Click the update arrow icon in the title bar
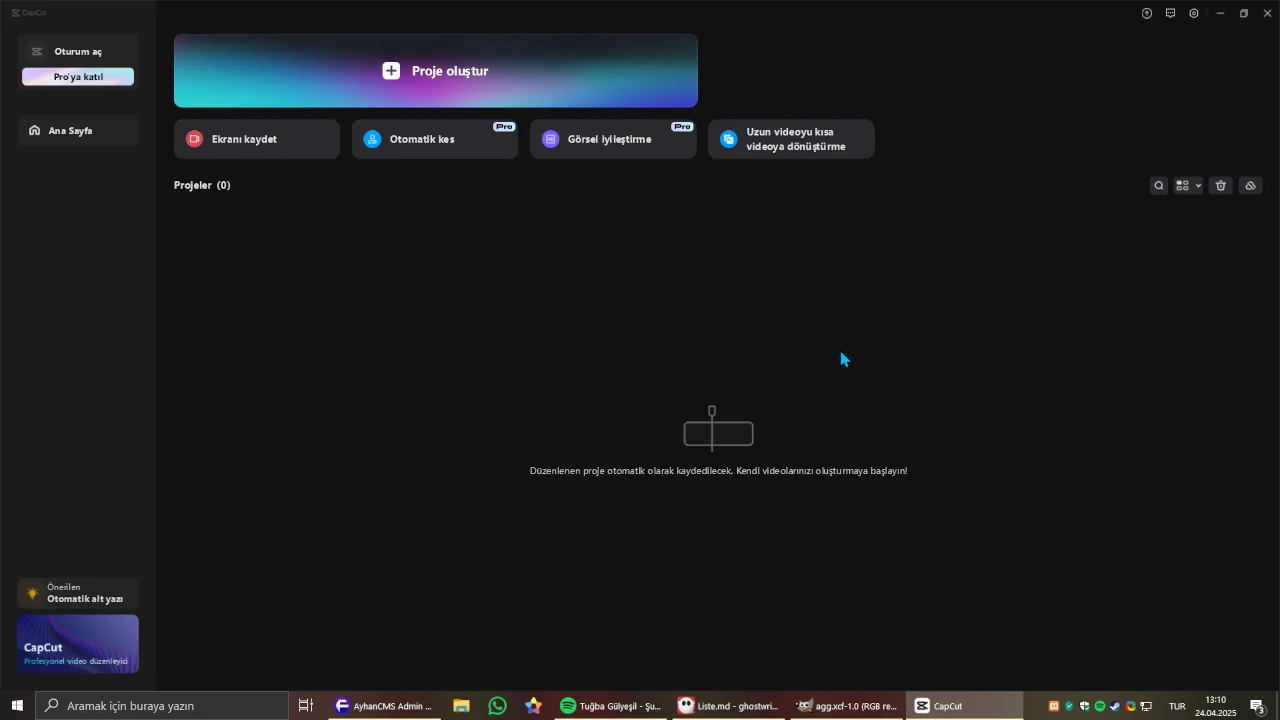This screenshot has width=1280, height=720. click(1147, 13)
